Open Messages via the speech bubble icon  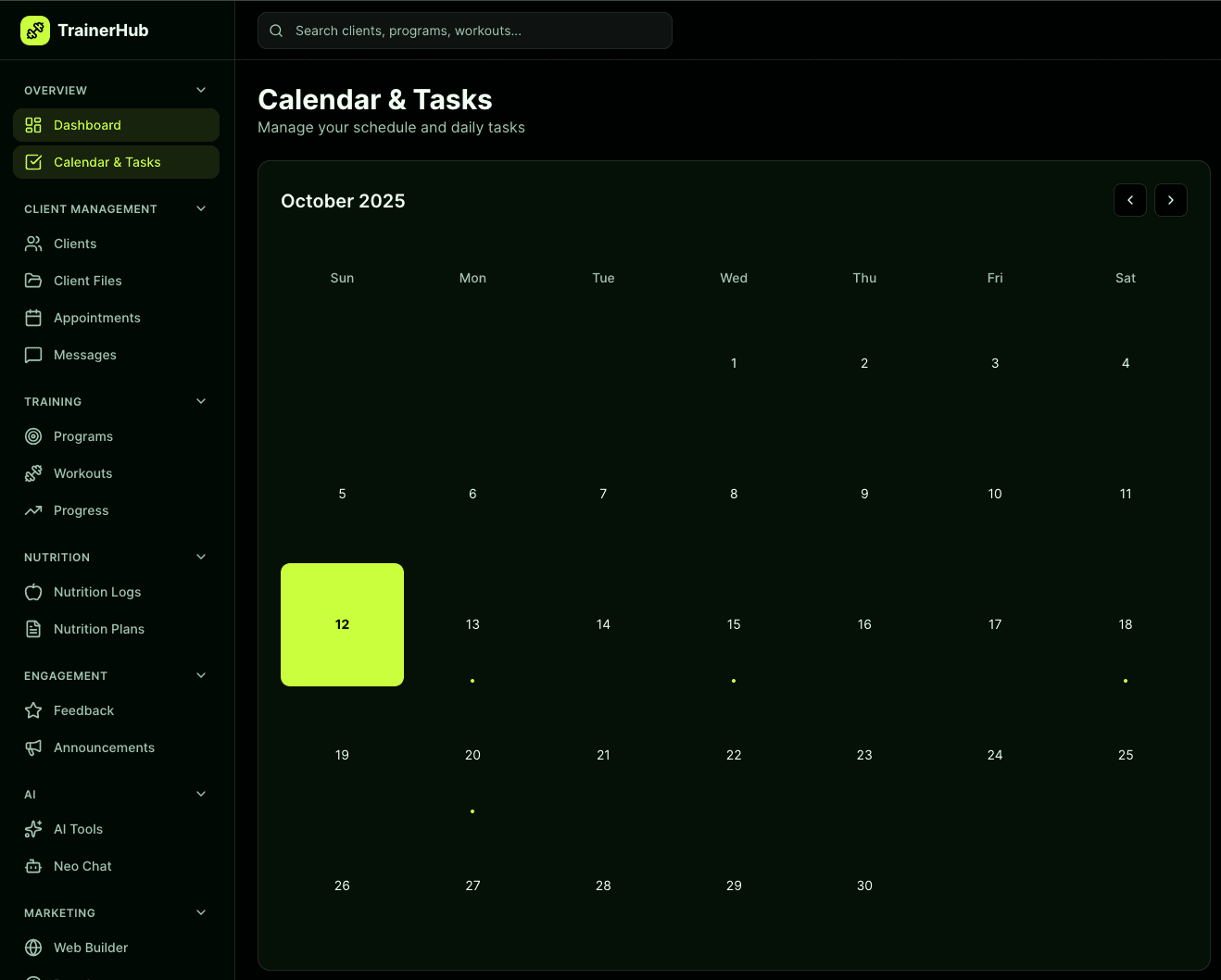pyautogui.click(x=33, y=354)
